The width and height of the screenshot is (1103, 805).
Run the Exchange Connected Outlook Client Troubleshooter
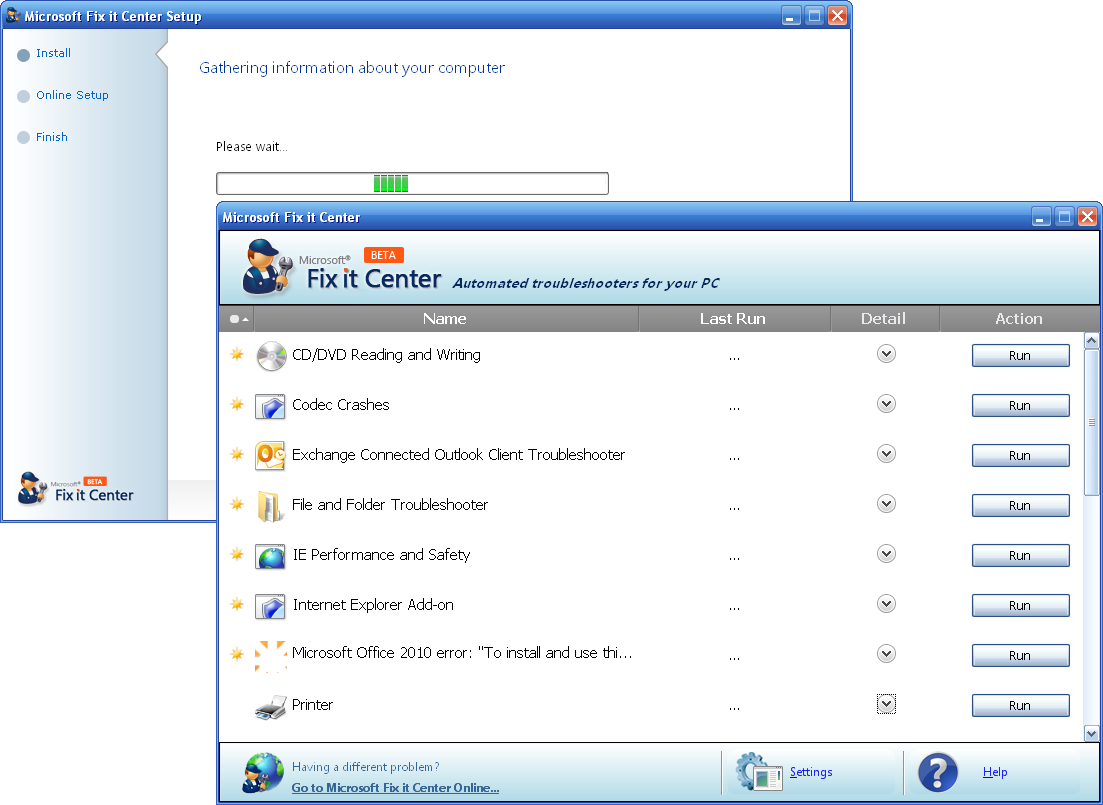pos(1021,455)
